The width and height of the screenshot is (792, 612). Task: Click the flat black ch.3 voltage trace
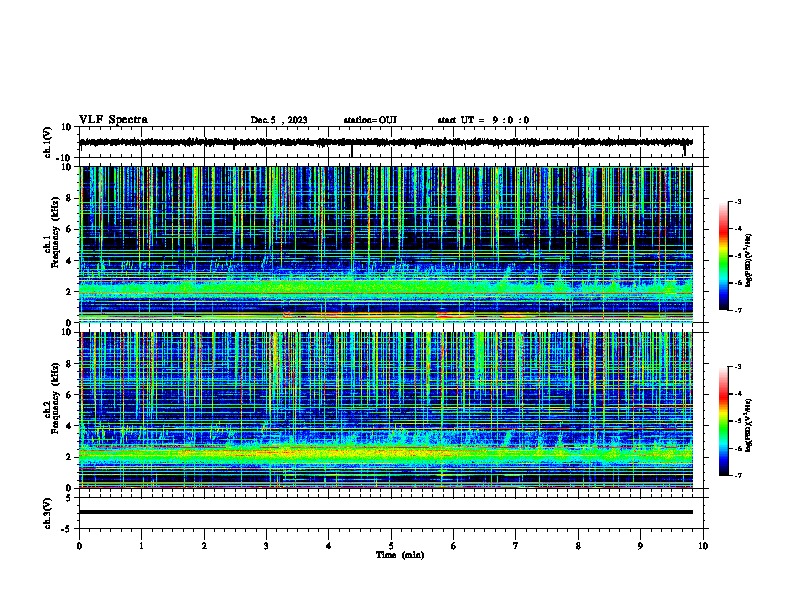(386, 512)
